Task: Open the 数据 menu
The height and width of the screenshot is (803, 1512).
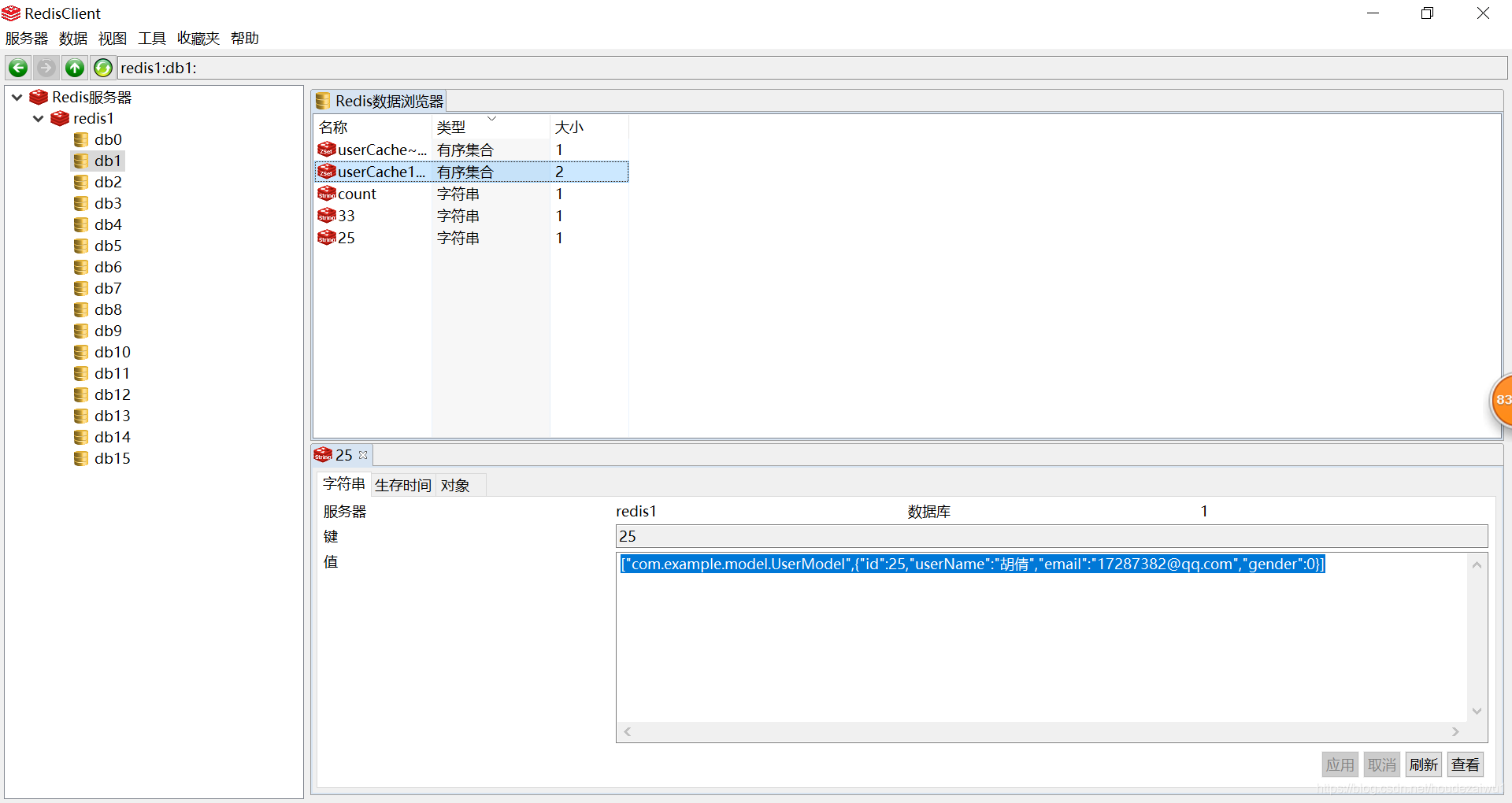Action: (x=73, y=38)
